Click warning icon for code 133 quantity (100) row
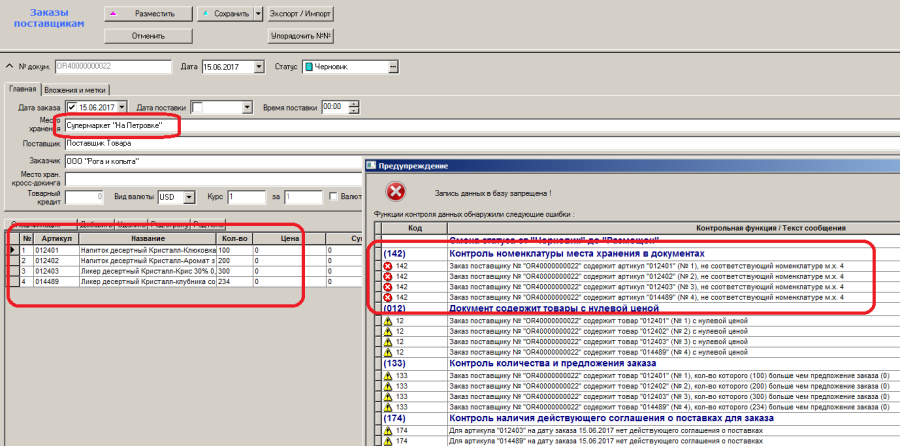This screenshot has height=446, width=900. pyautogui.click(x=387, y=376)
